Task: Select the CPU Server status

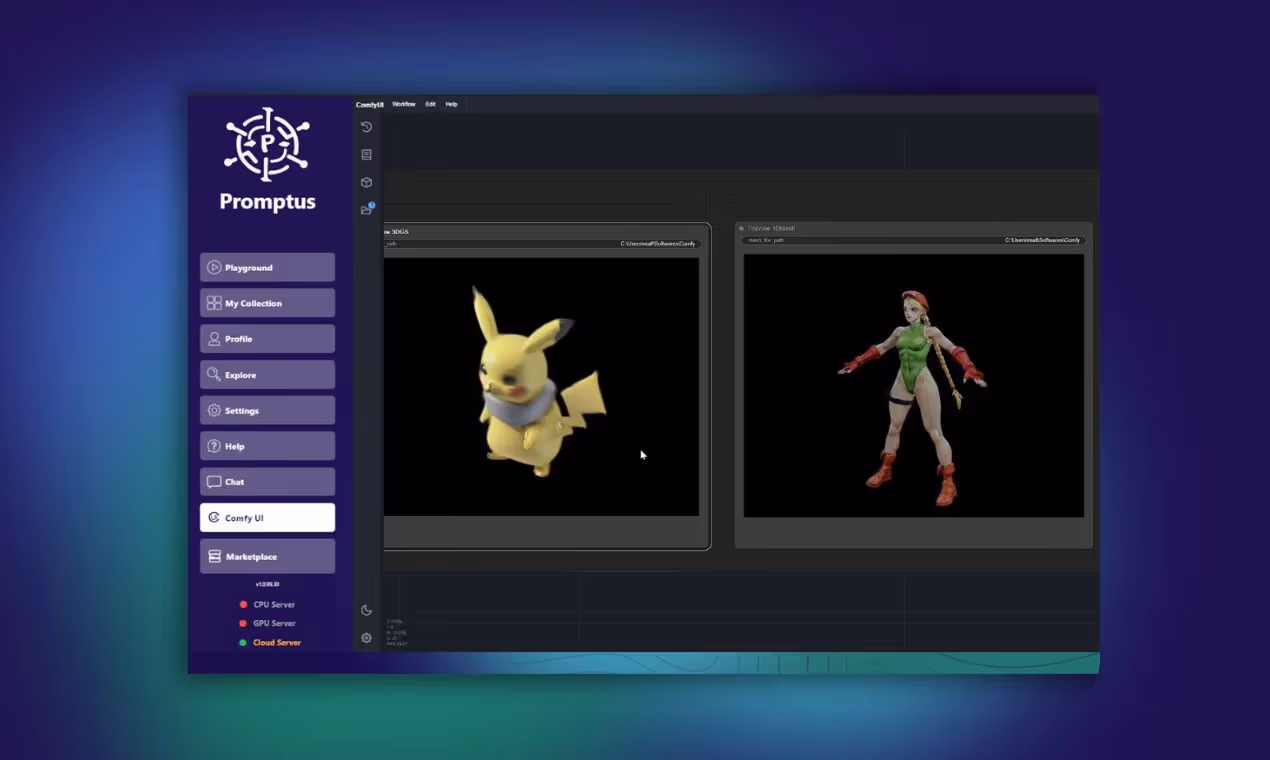Action: [x=266, y=604]
